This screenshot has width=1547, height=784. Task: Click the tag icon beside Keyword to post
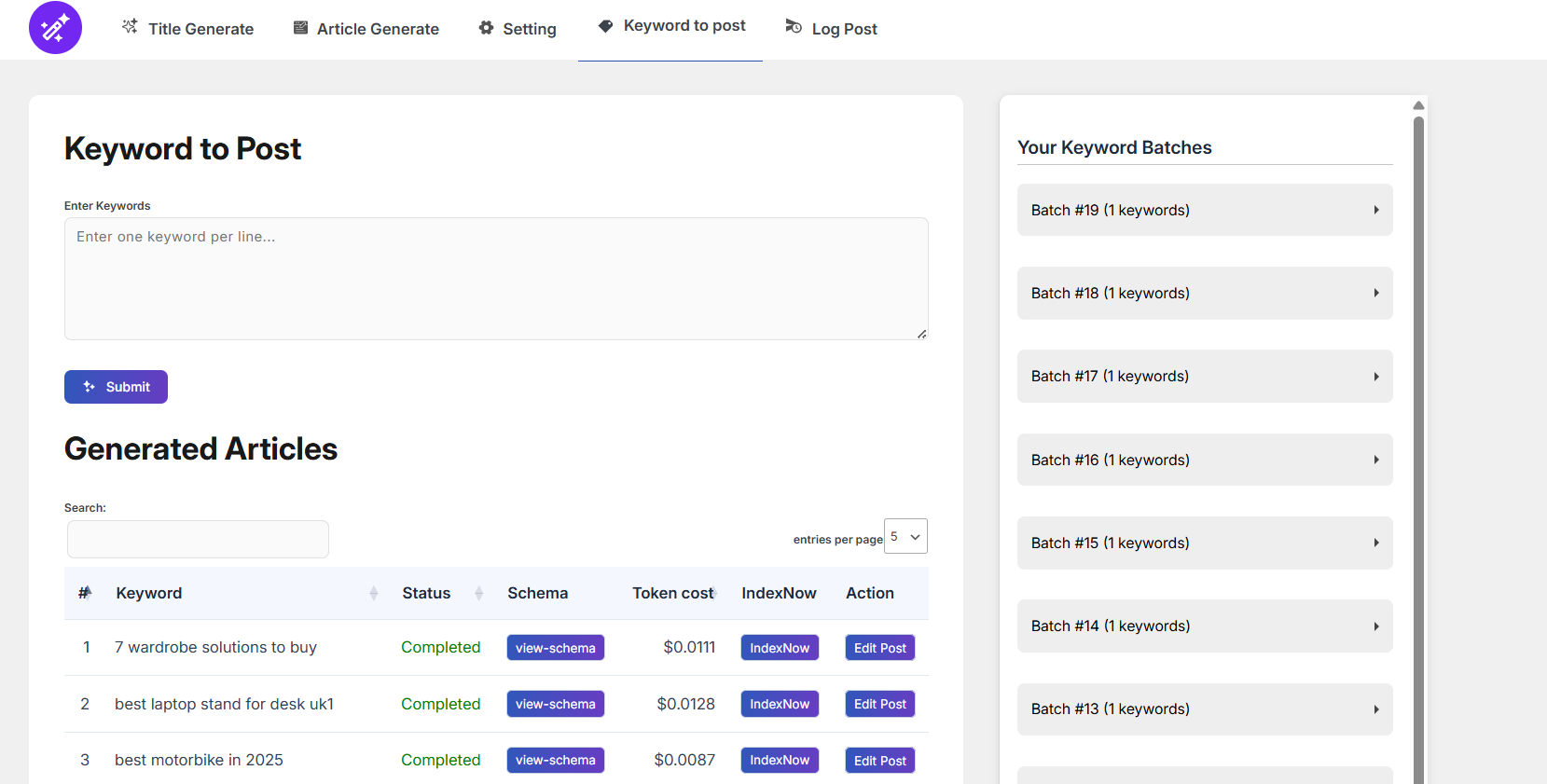[605, 26]
